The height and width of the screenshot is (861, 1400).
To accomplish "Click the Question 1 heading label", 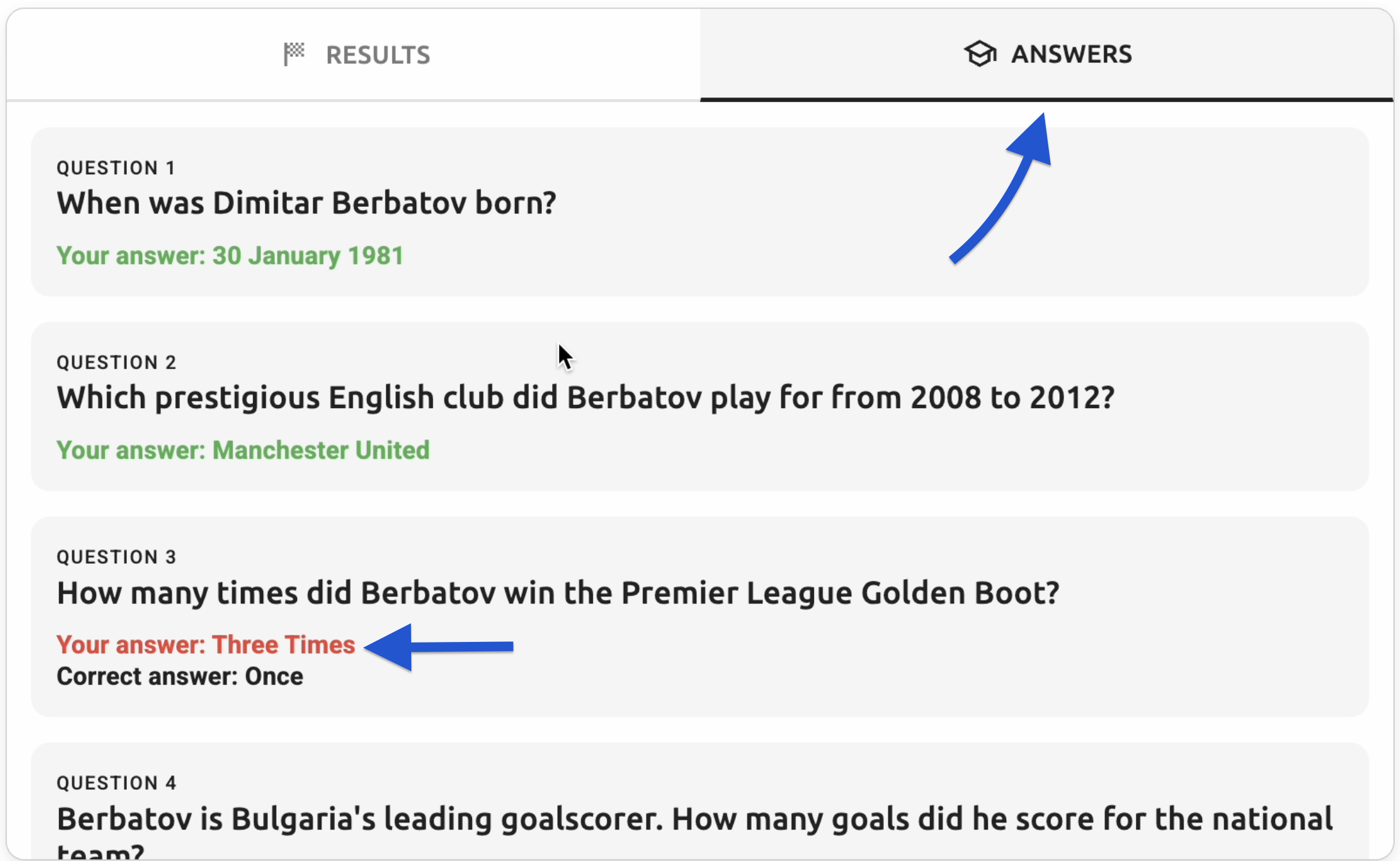I will tap(116, 168).
